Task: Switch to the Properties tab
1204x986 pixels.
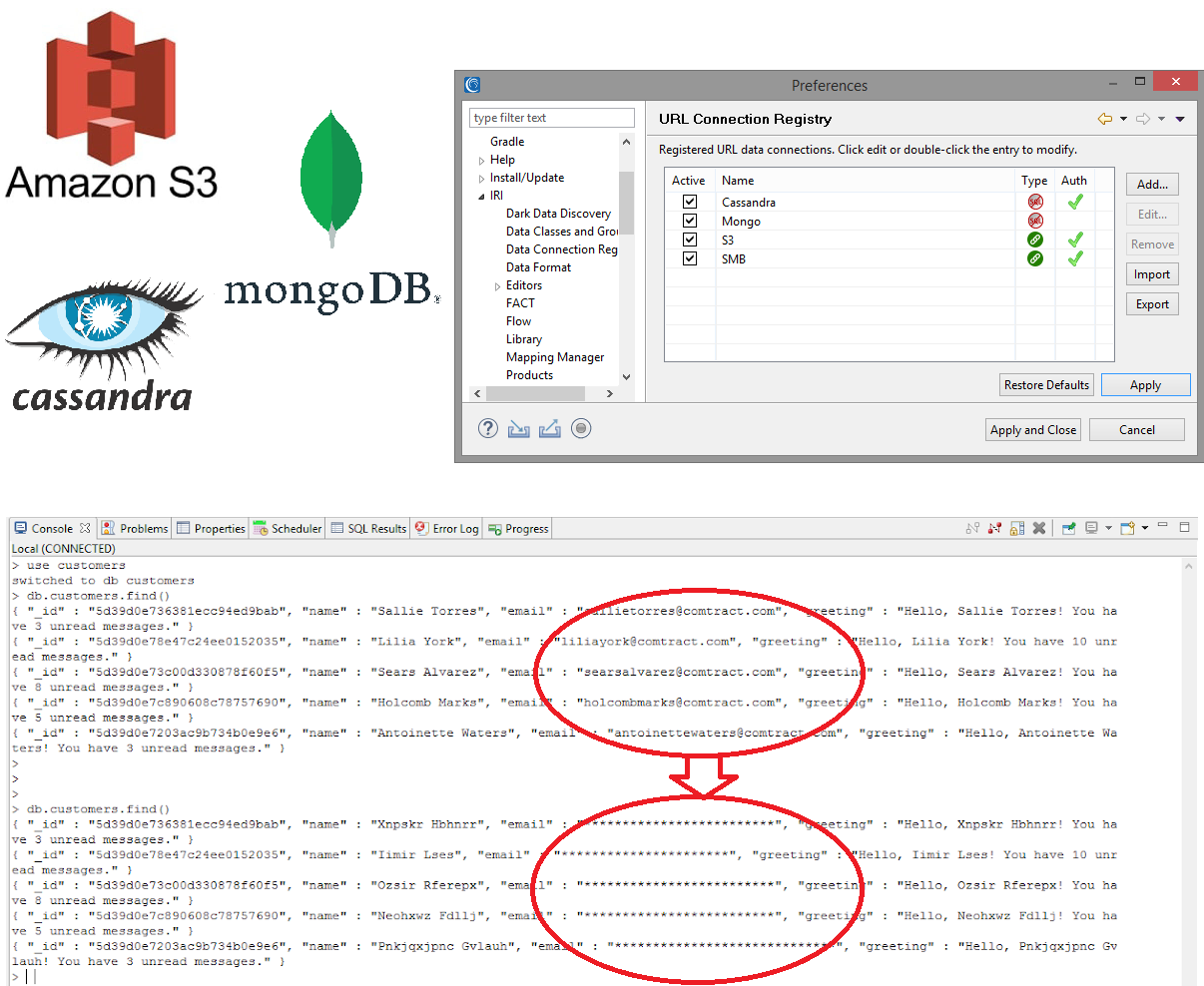Action: (211, 528)
